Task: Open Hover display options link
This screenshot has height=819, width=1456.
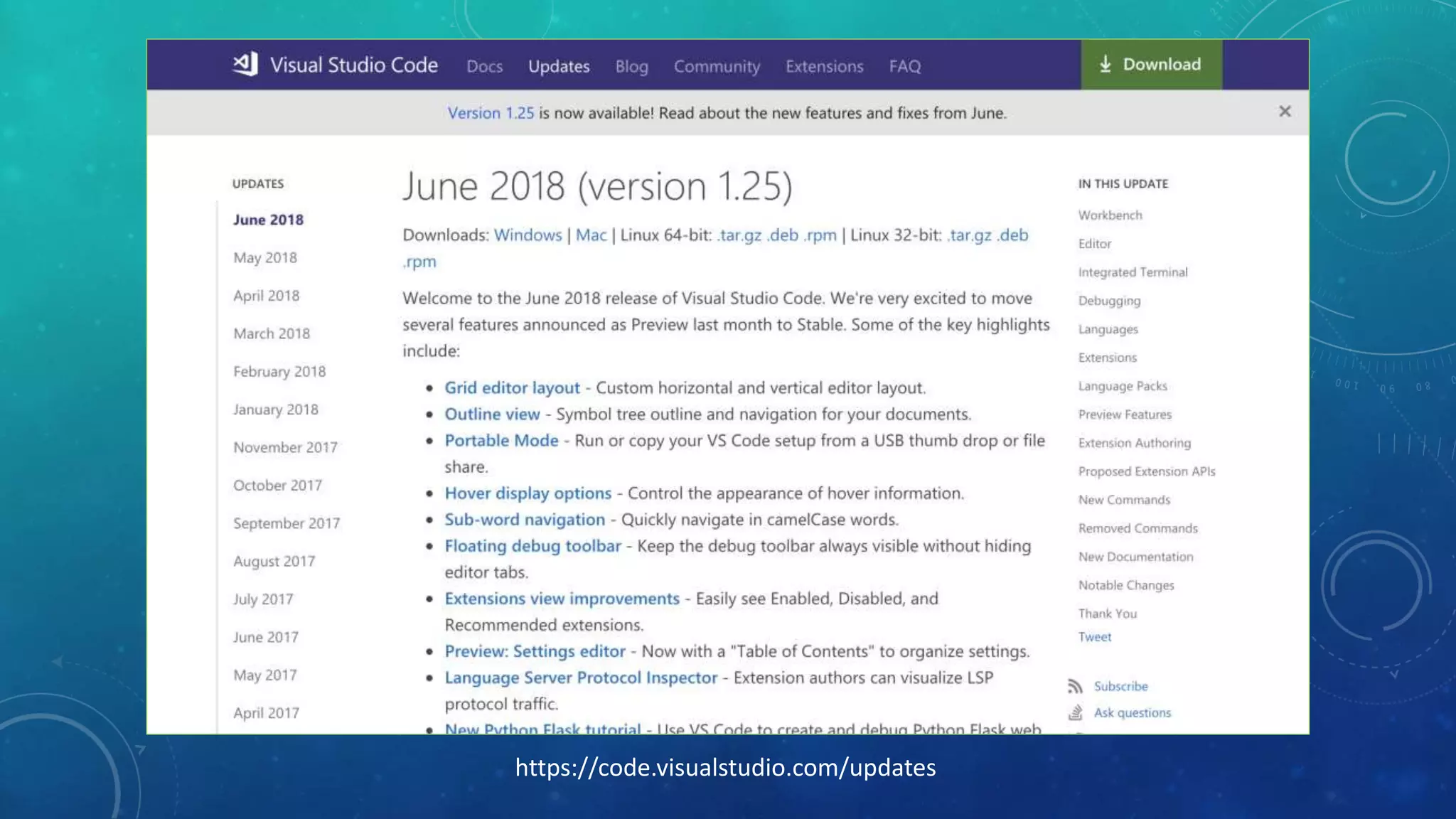Action: (x=528, y=493)
